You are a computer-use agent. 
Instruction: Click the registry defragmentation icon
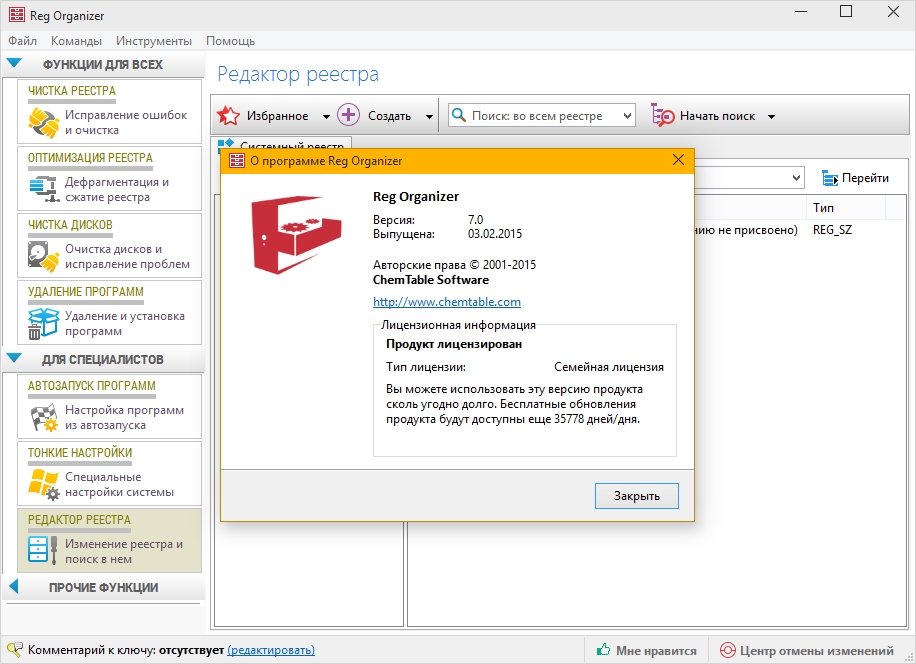(x=43, y=189)
